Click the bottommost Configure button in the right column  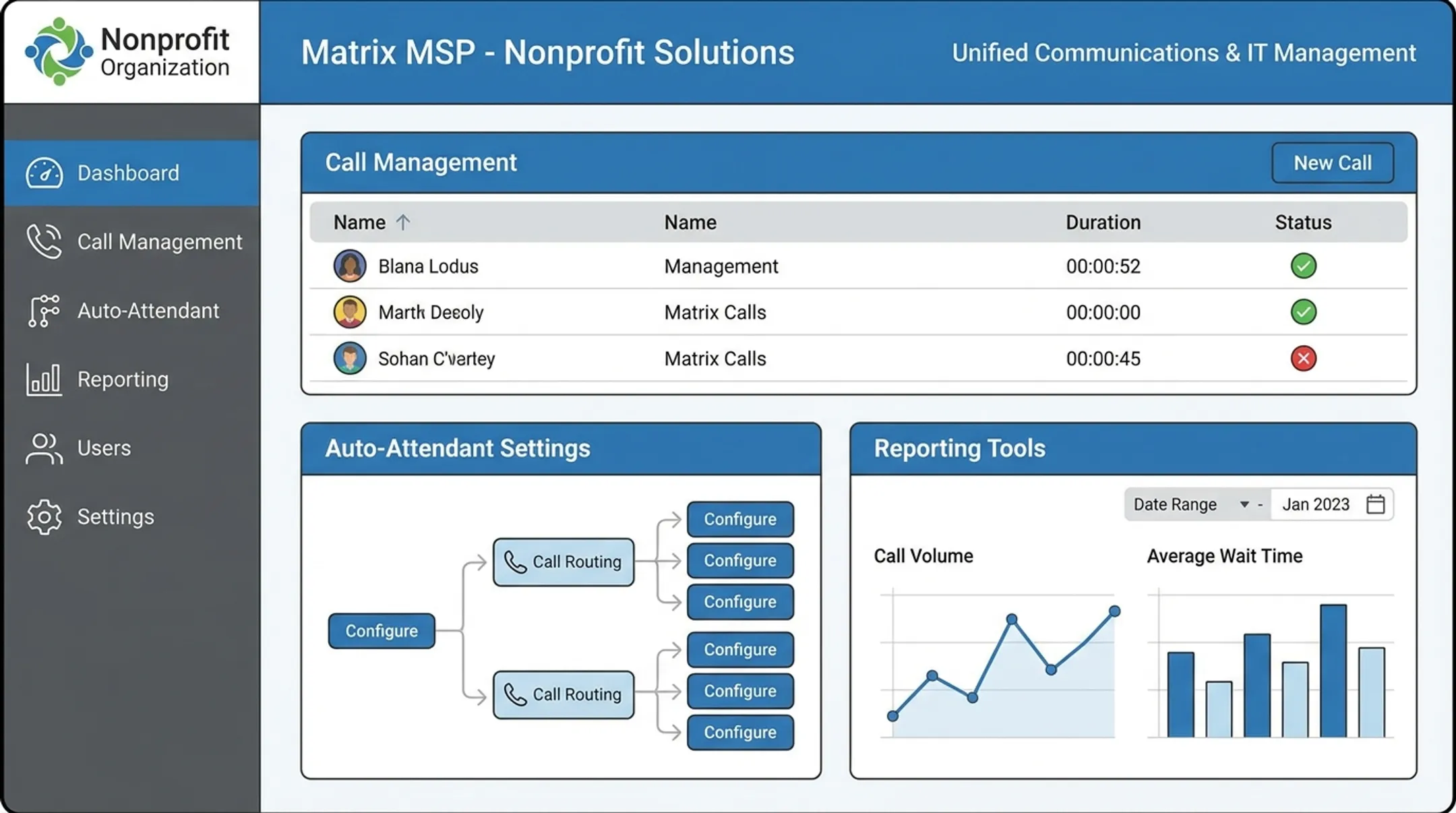coord(740,732)
